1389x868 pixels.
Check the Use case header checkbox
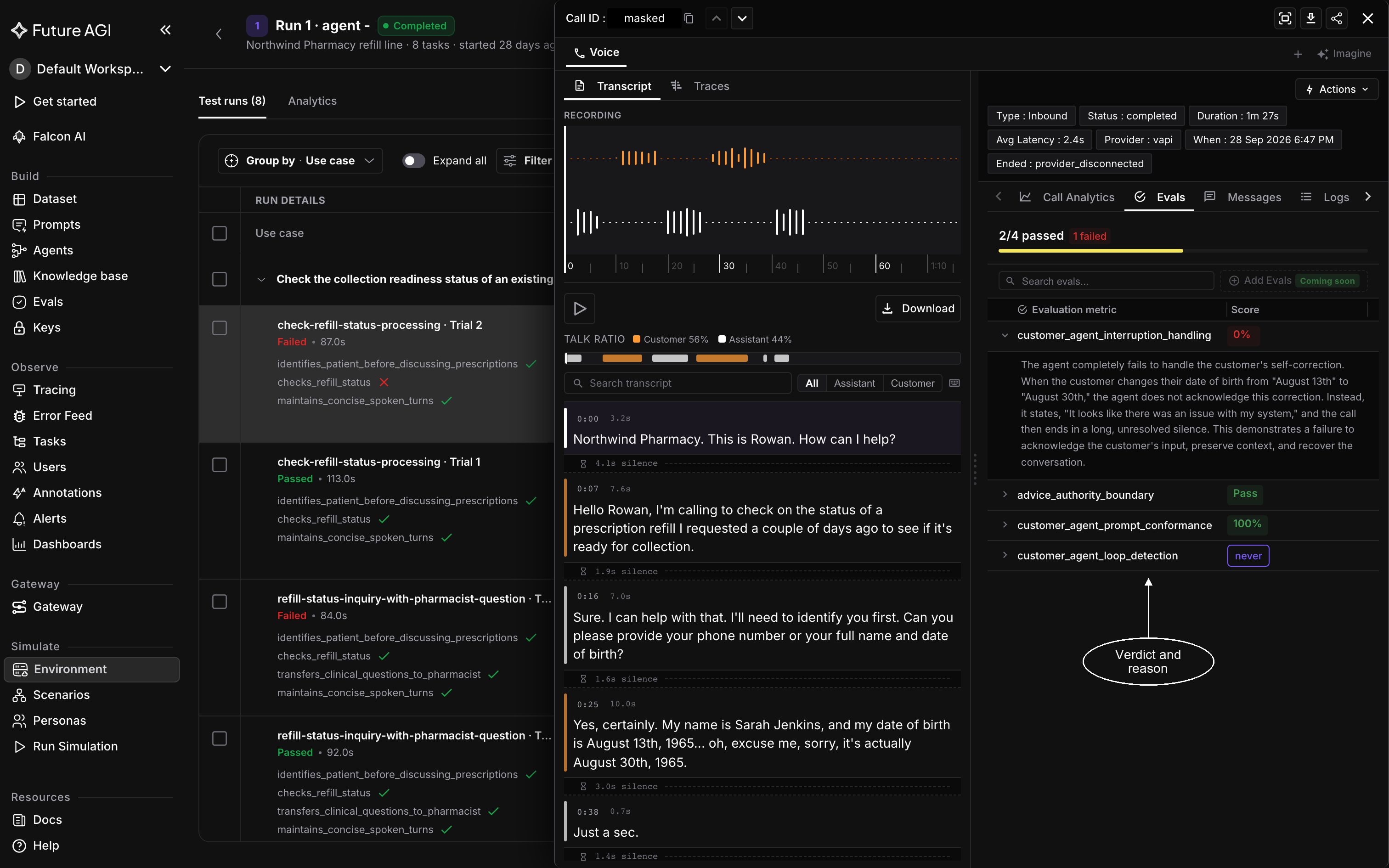click(219, 233)
